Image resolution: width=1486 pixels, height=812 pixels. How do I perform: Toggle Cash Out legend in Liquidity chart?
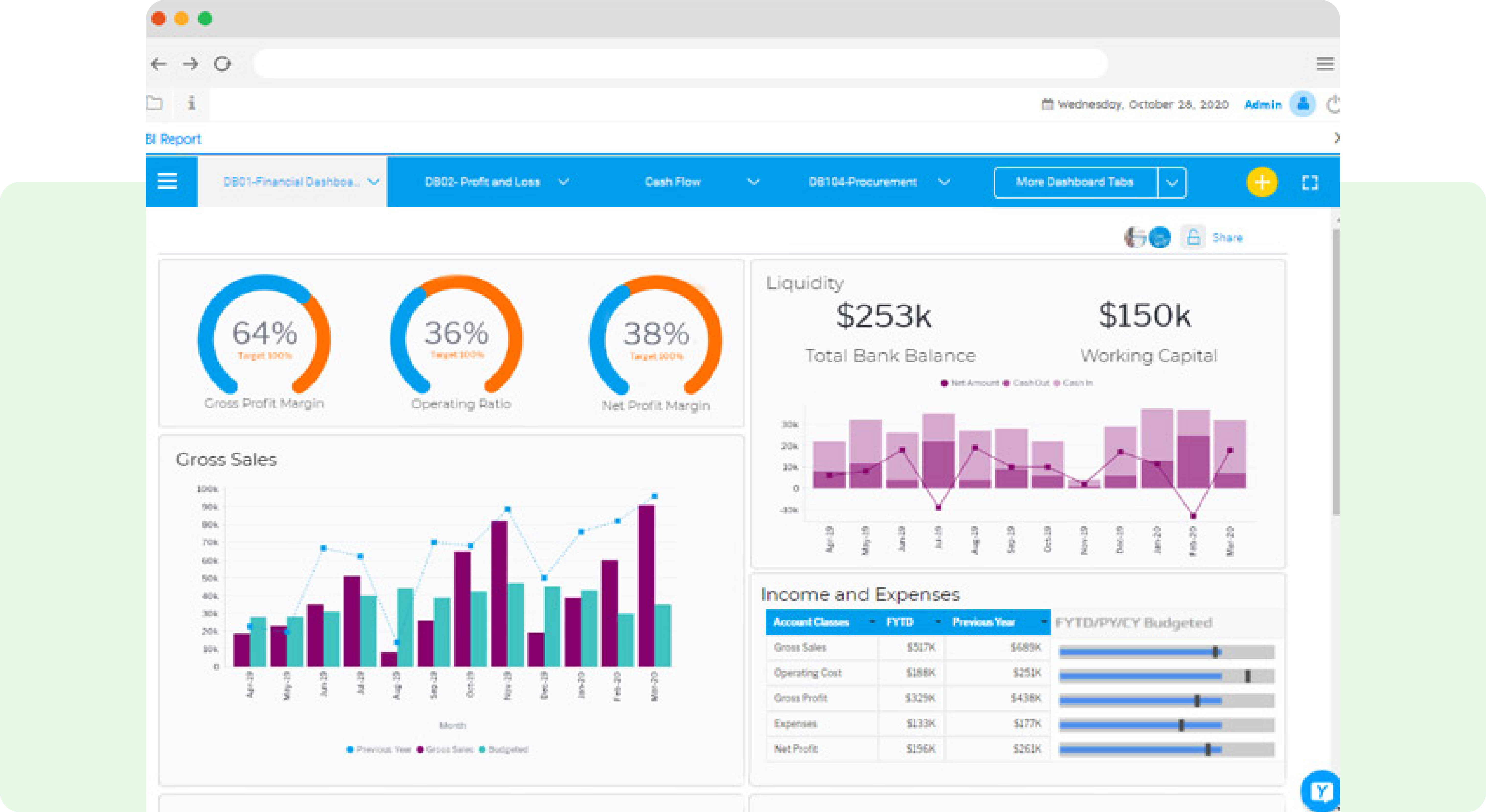coord(1026,383)
